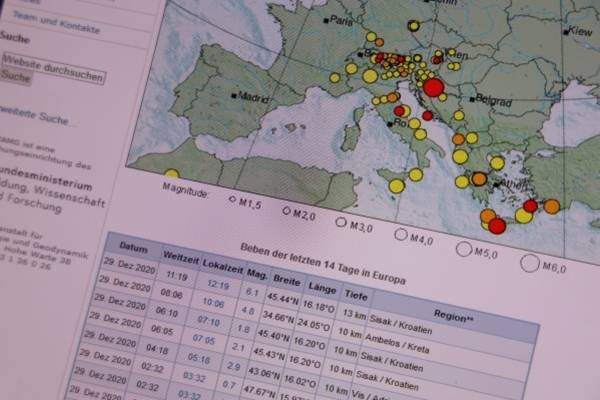Click the yellow quake marker near Sicily
The image size is (600, 400).
pyautogui.click(x=397, y=185)
